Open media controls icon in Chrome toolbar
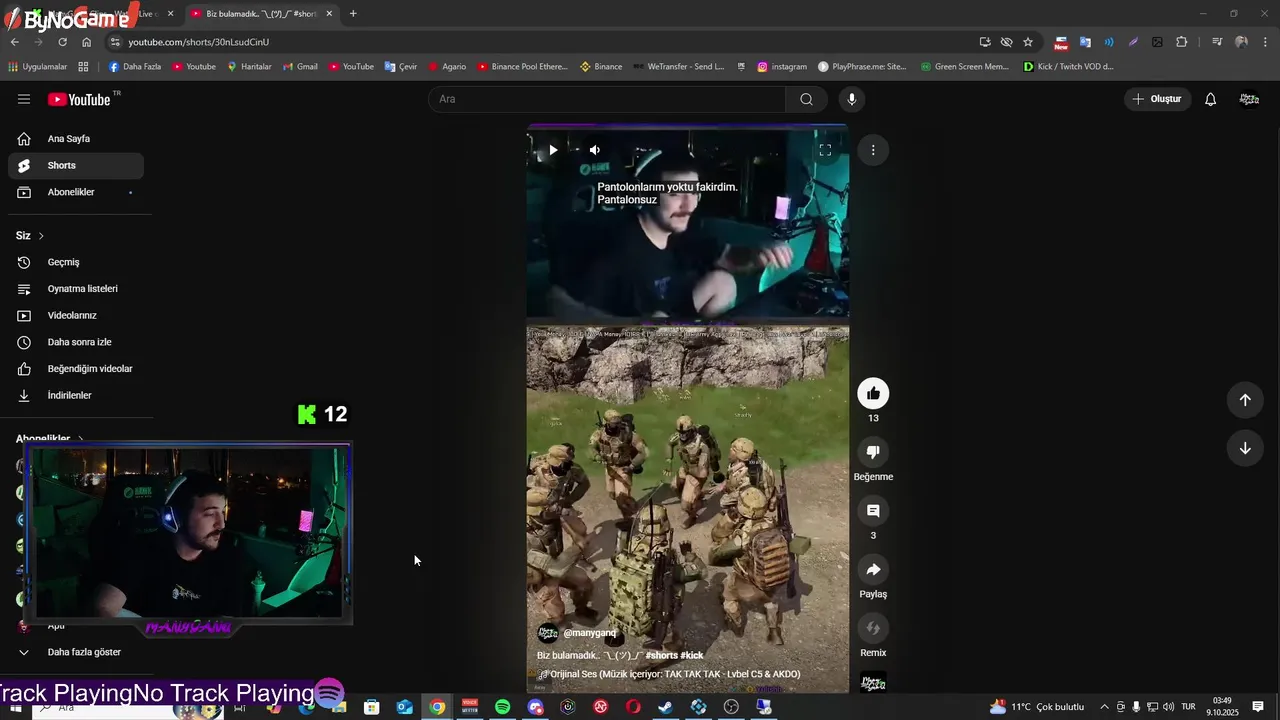 coord(1217,42)
